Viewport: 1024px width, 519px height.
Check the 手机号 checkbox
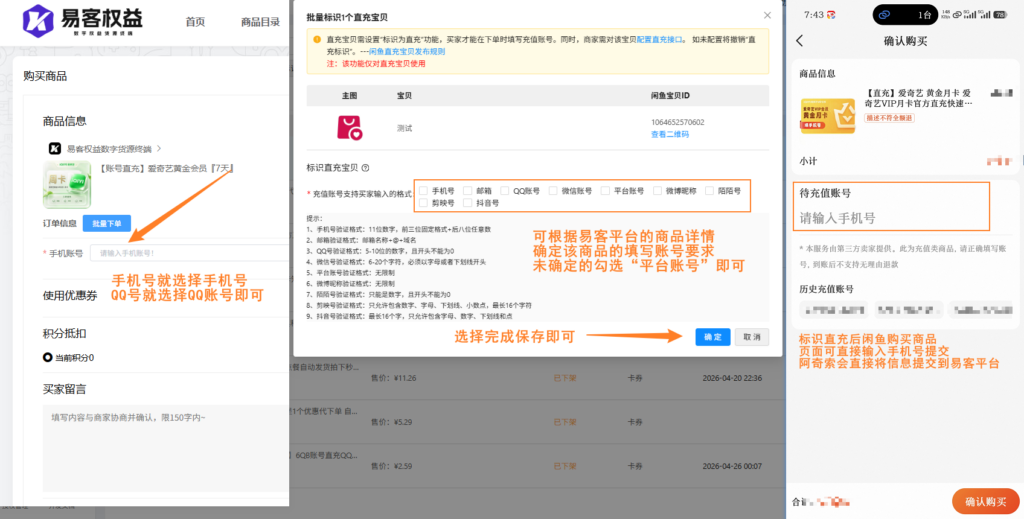[423, 191]
